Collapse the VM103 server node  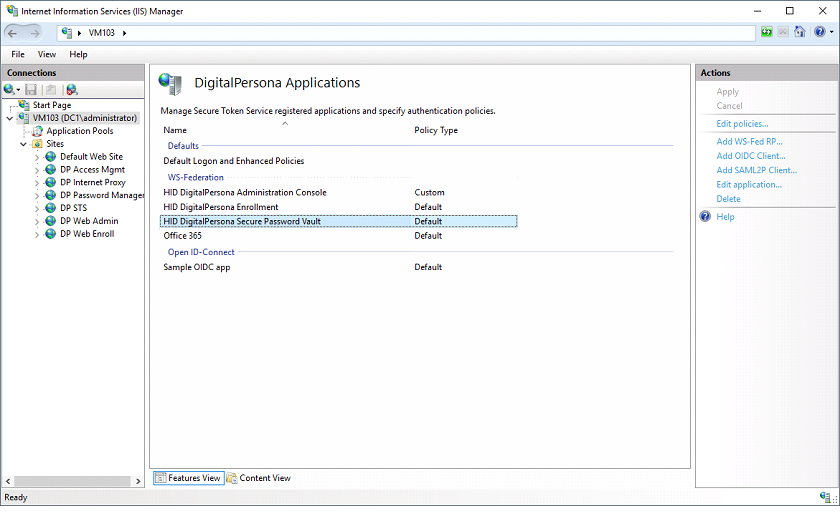point(9,118)
